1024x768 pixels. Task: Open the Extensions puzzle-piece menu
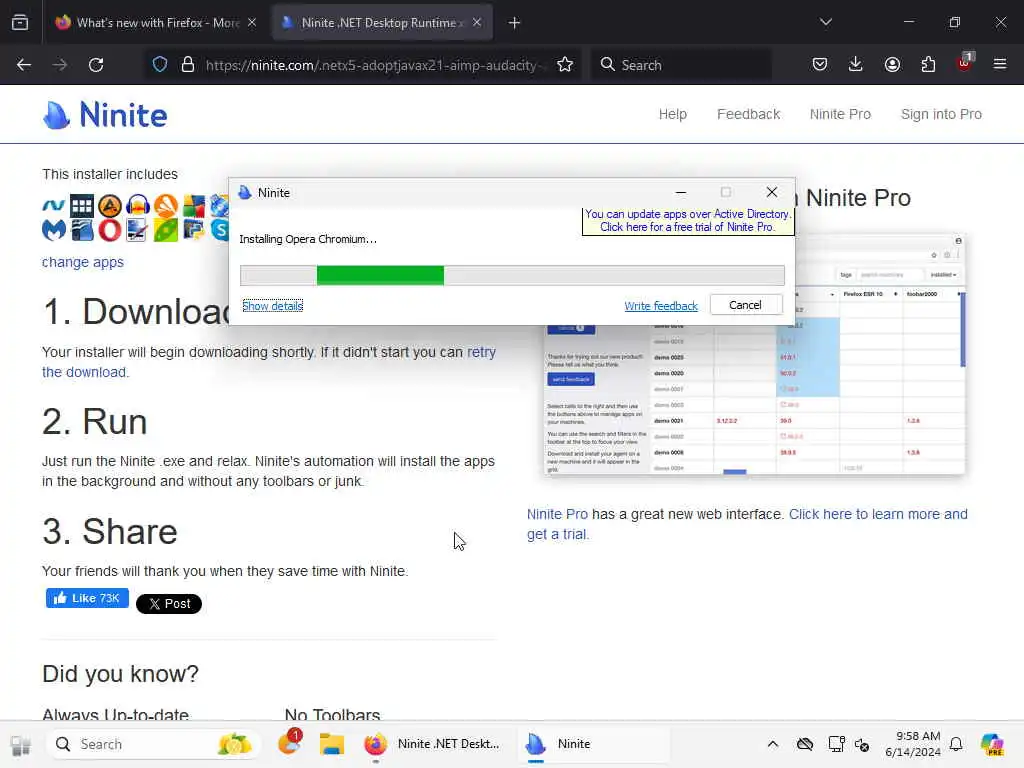(928, 64)
